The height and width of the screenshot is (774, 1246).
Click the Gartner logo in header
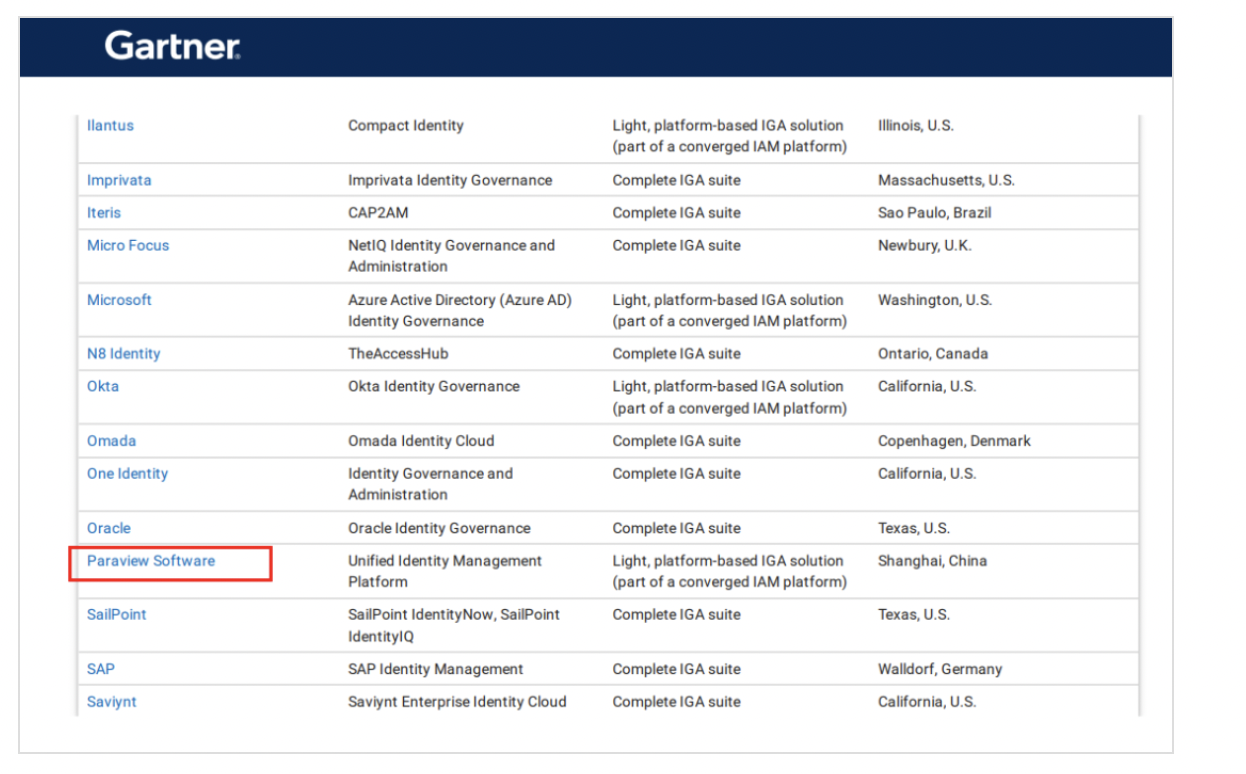[x=172, y=46]
